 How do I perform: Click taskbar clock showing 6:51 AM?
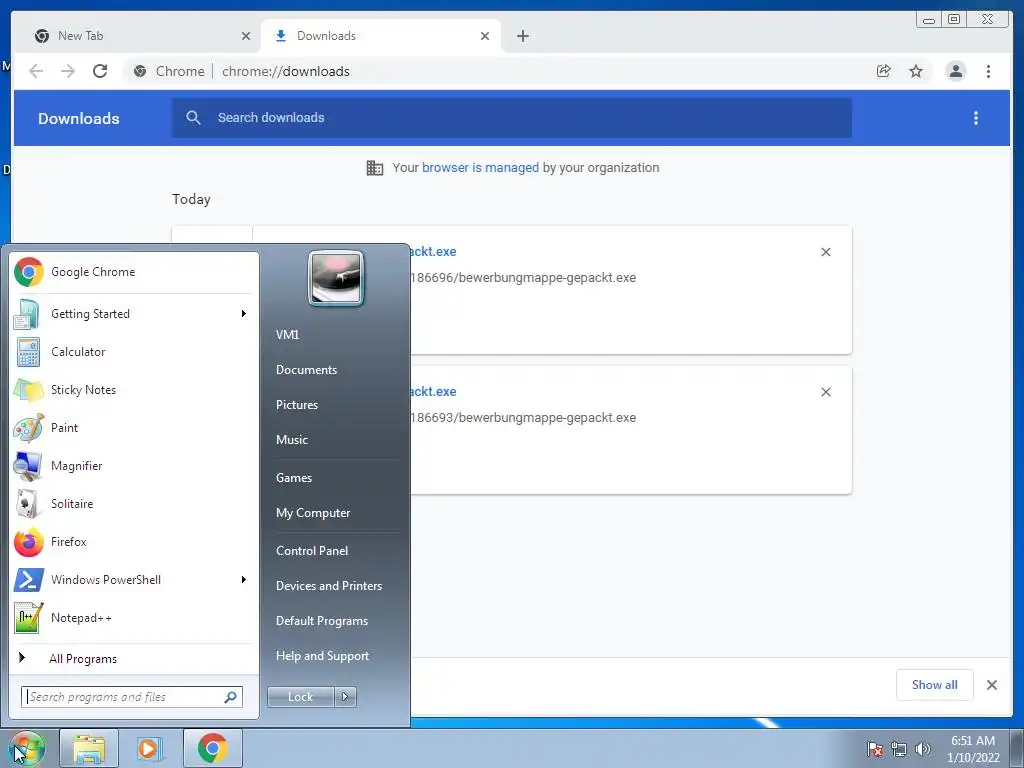(x=973, y=749)
